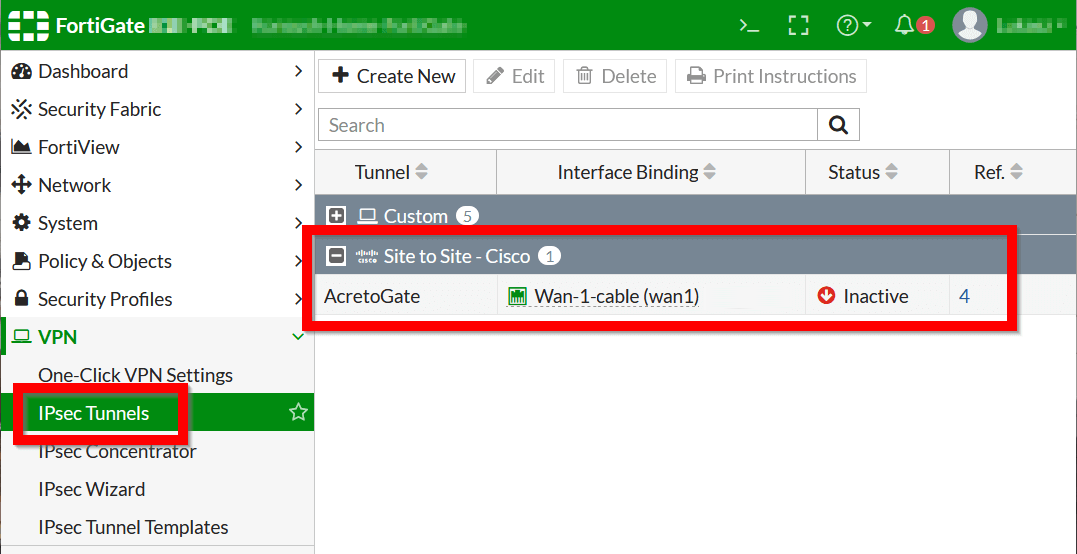The width and height of the screenshot is (1077, 554).
Task: Click the Custom group laptop icon
Action: [x=367, y=216]
